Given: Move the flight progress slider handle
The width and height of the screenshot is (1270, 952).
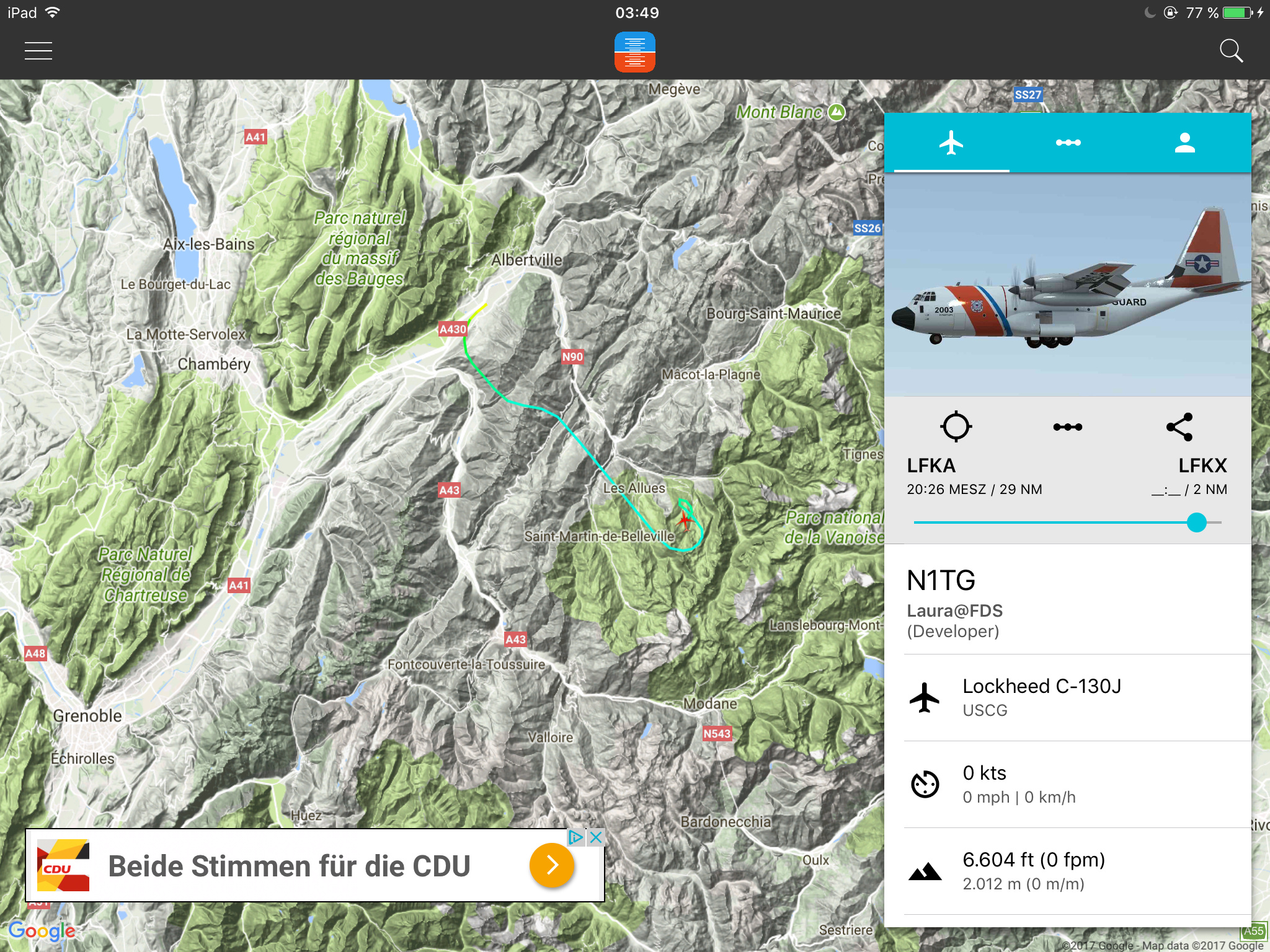Looking at the screenshot, I should 1196,522.
